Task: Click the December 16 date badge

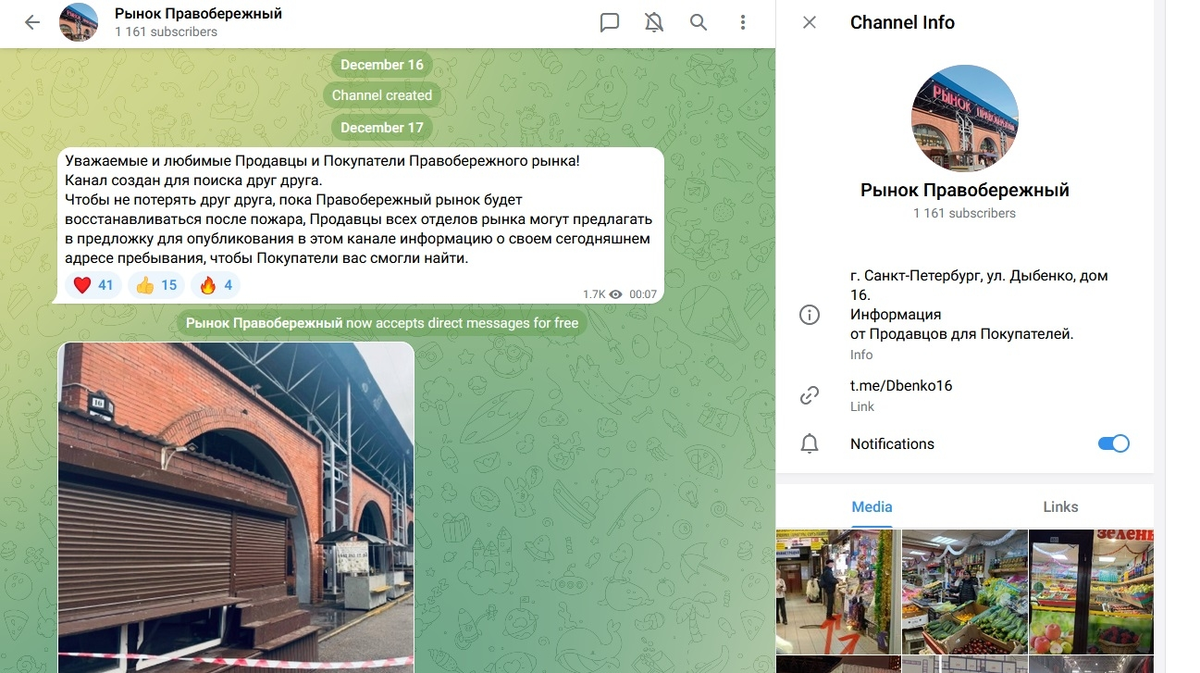Action: pos(382,65)
